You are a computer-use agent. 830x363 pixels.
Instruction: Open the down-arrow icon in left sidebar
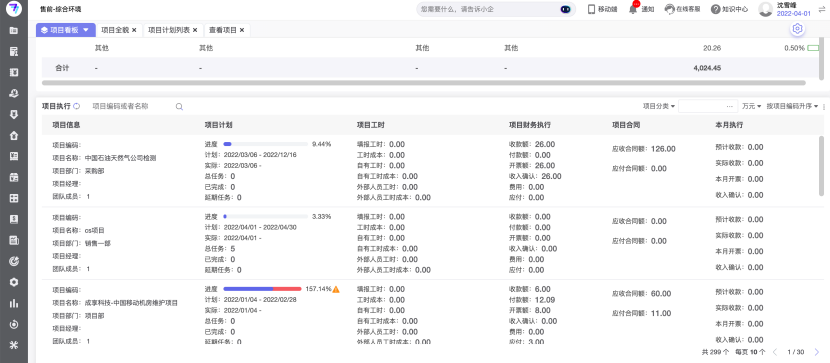coord(14,114)
